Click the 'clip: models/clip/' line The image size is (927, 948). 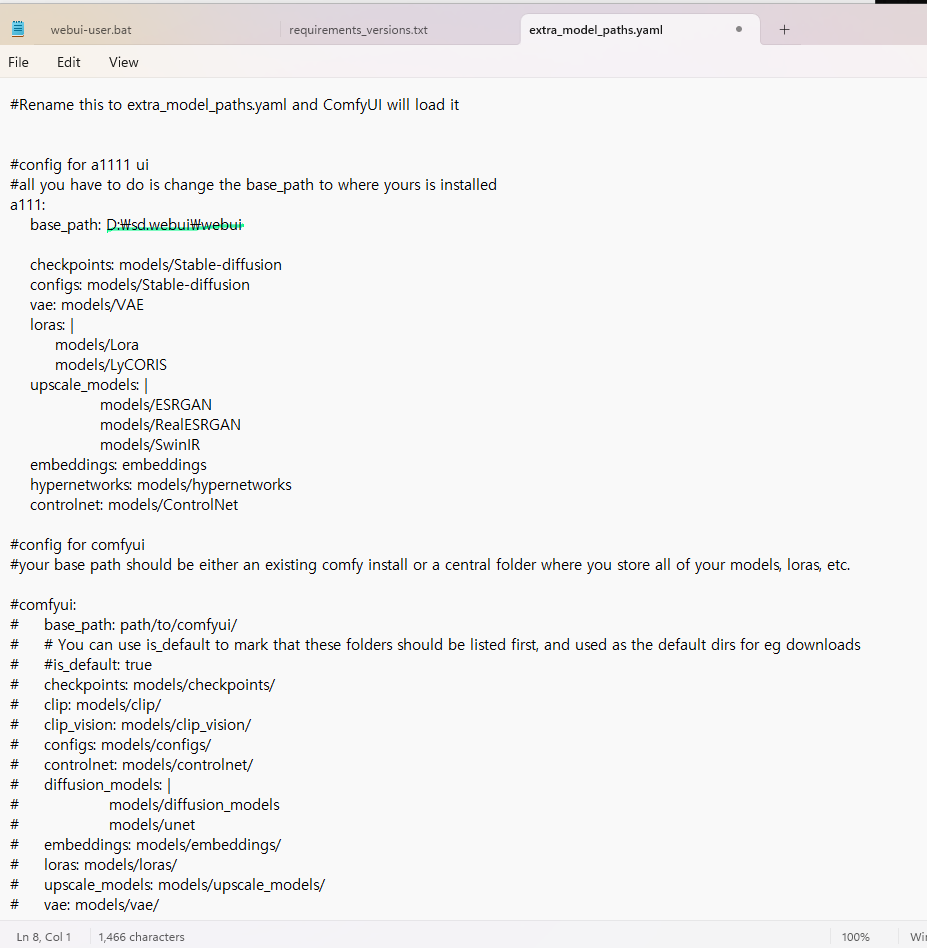(x=102, y=704)
